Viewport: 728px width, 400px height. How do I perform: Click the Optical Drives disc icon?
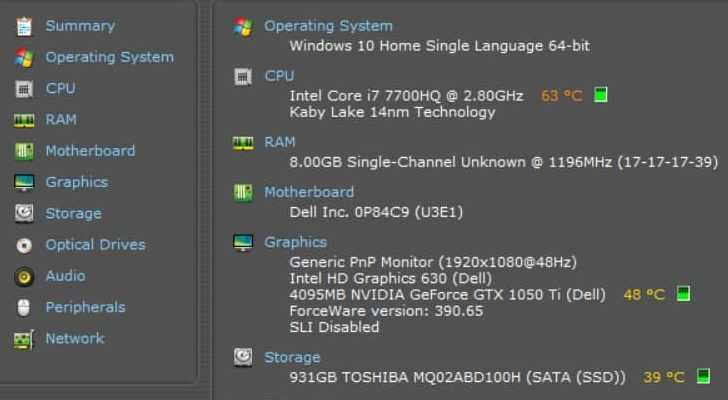coord(24,245)
